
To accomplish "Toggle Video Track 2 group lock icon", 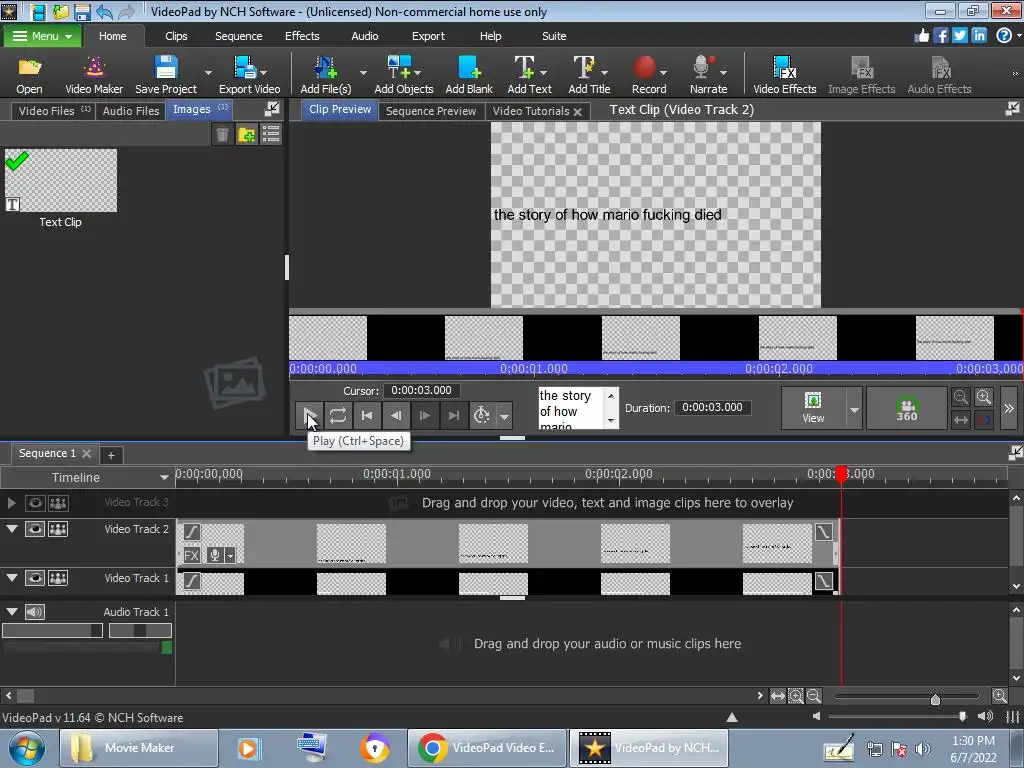I will [x=58, y=529].
